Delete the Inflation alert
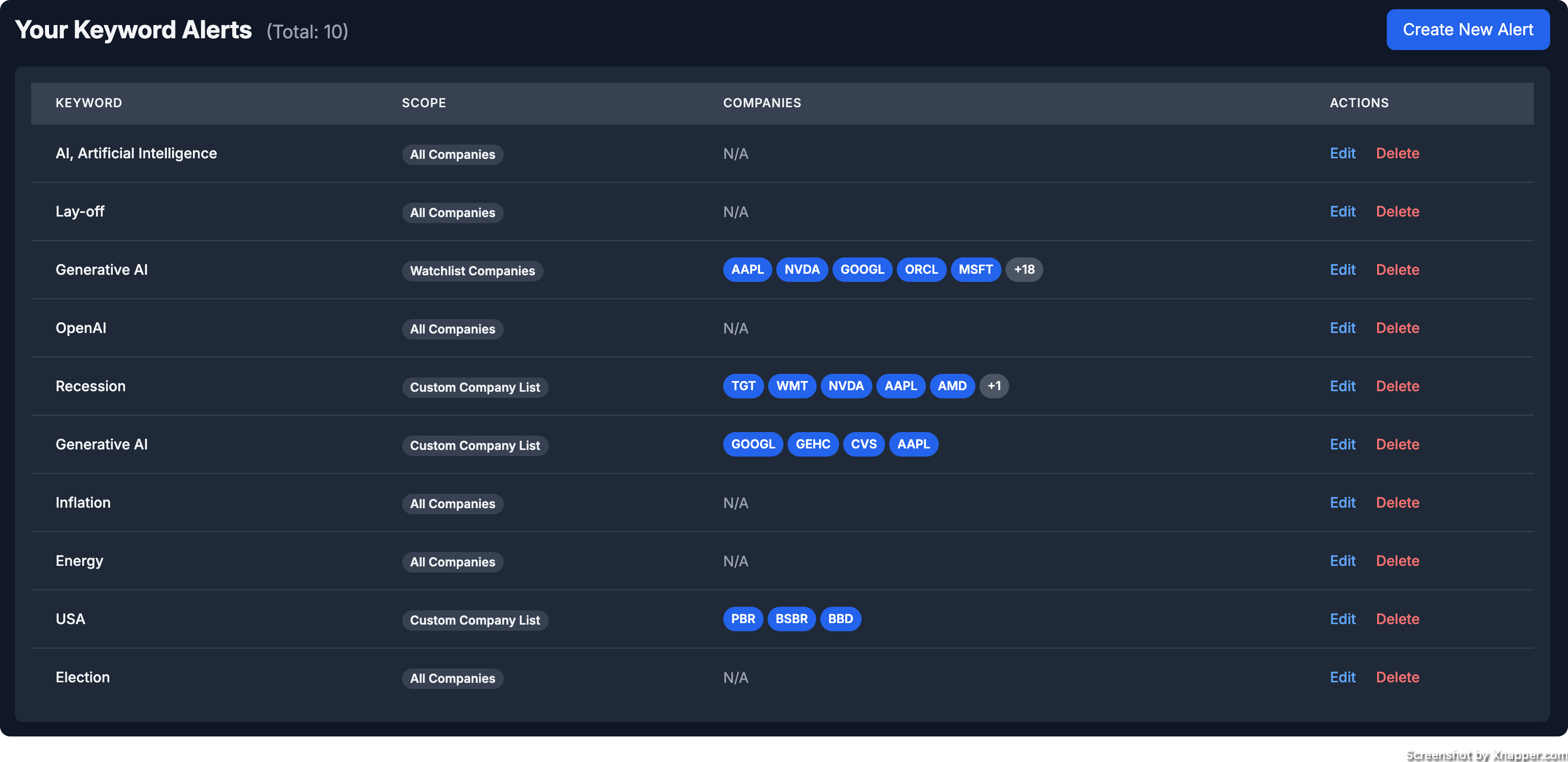This screenshot has height=762, width=1568. pyautogui.click(x=1397, y=503)
